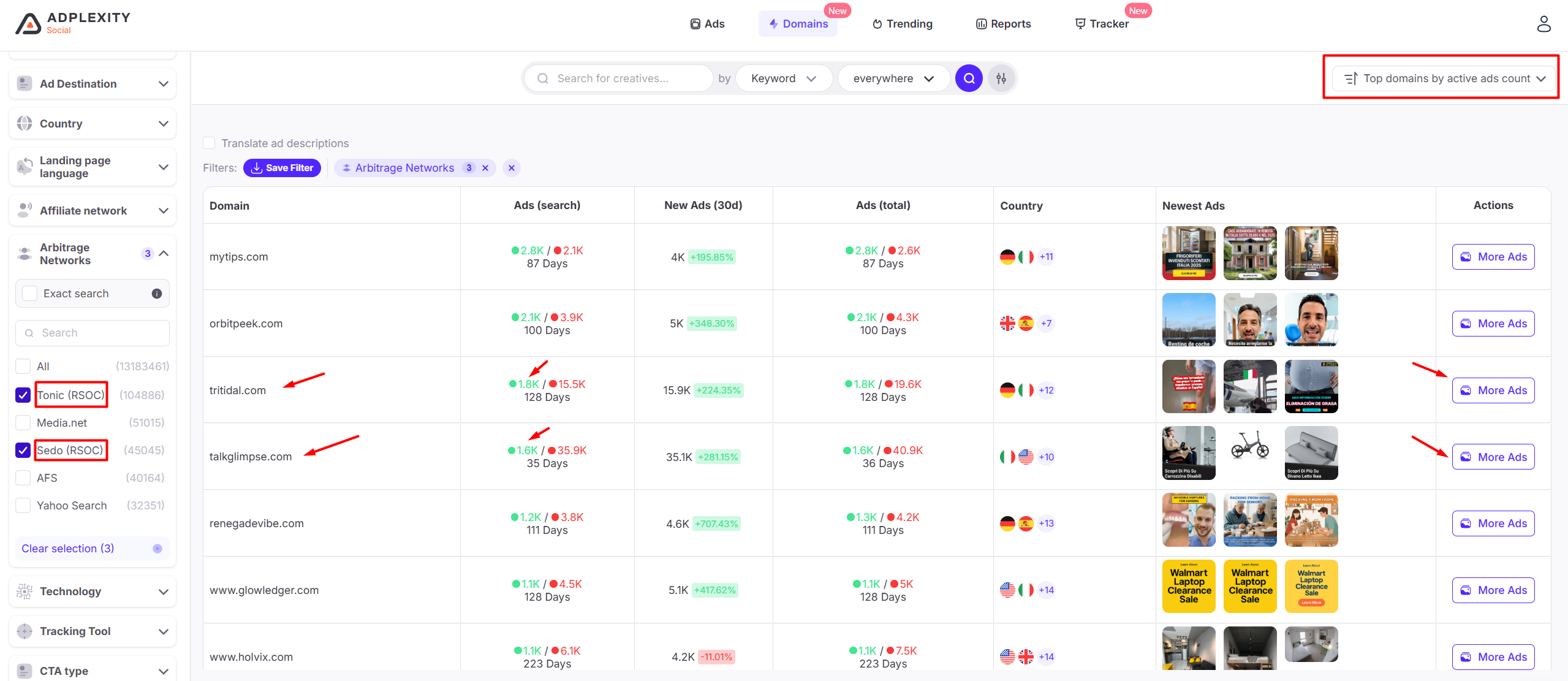Open the Keyword search-type dropdown

click(x=783, y=78)
